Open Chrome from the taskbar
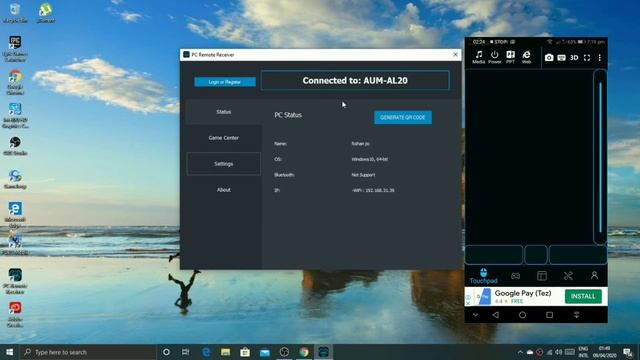 [x=304, y=352]
